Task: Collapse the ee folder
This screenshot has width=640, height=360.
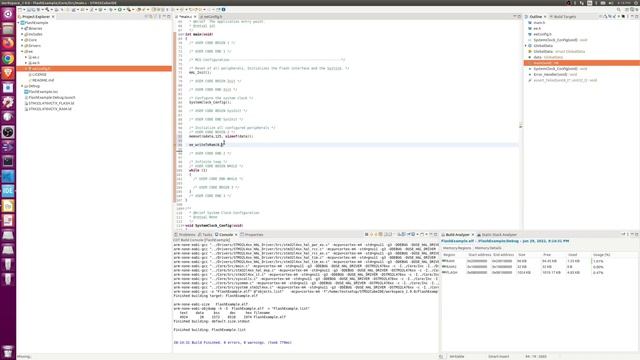Action: (22, 51)
